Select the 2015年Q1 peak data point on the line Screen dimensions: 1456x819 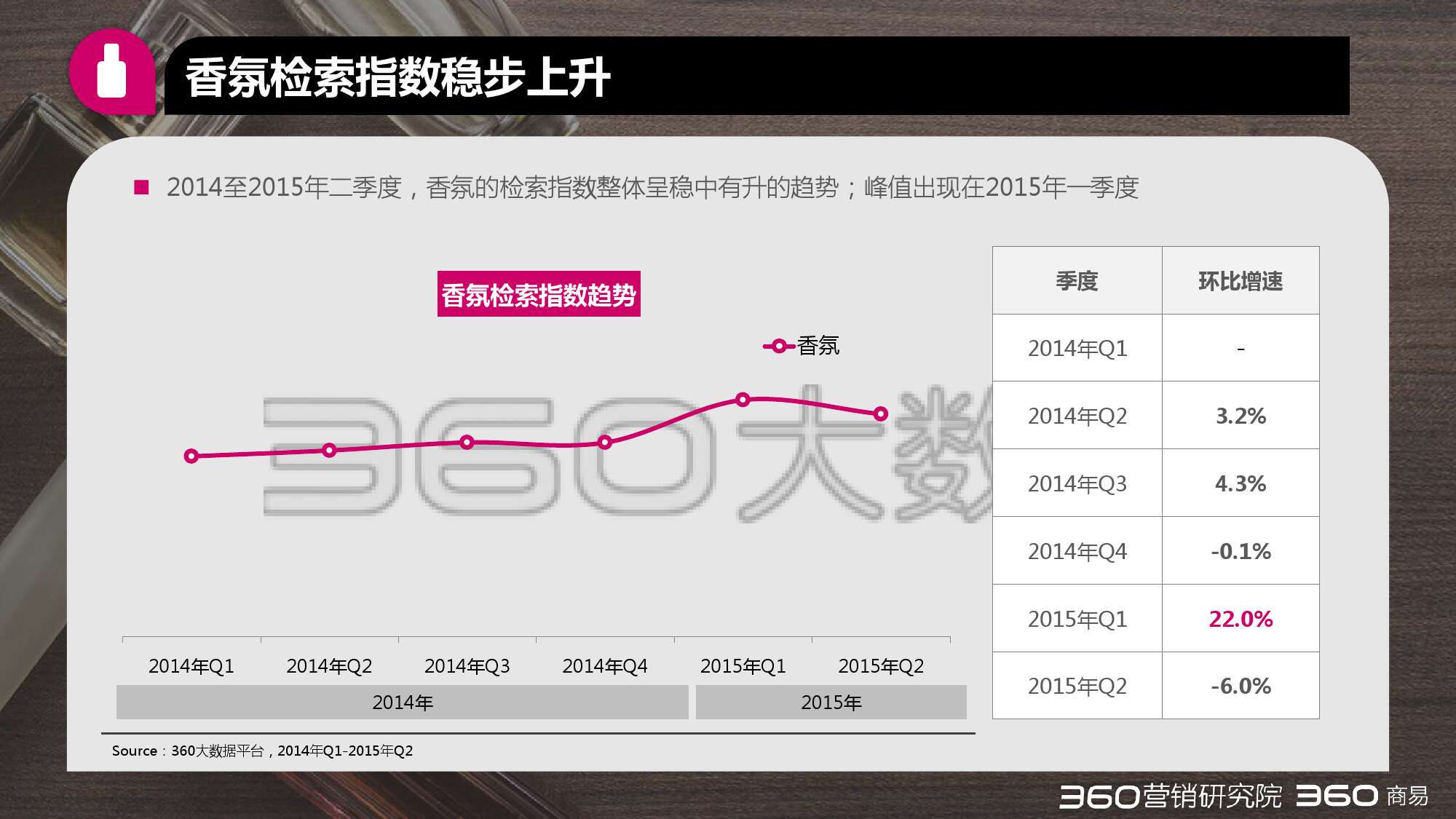[x=743, y=400]
